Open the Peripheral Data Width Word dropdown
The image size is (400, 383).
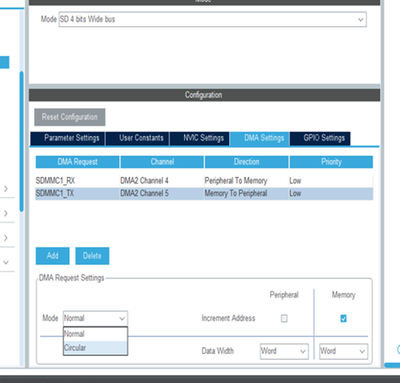[284, 351]
